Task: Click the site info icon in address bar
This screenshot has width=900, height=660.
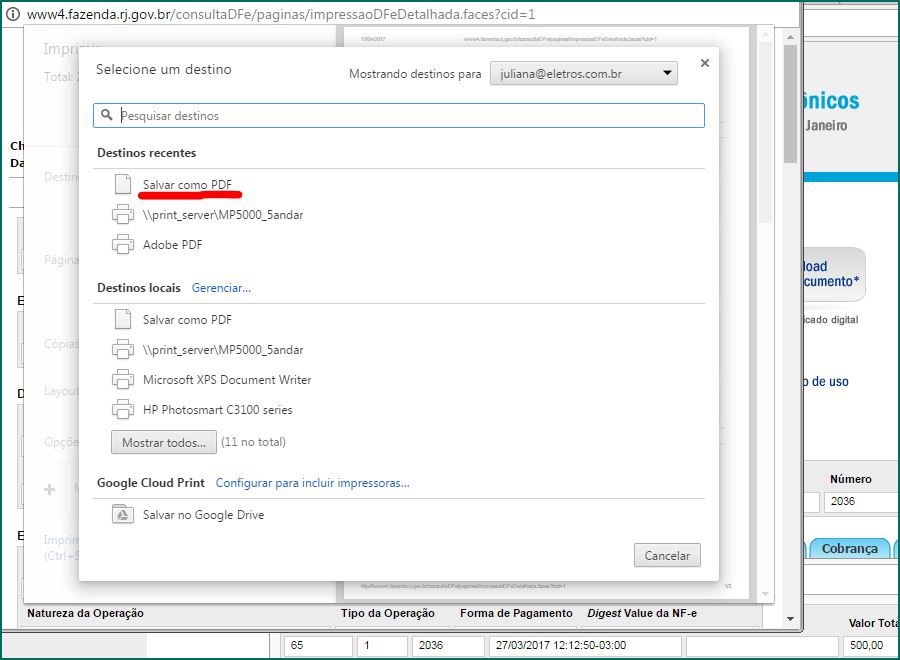Action: pyautogui.click(x=13, y=15)
